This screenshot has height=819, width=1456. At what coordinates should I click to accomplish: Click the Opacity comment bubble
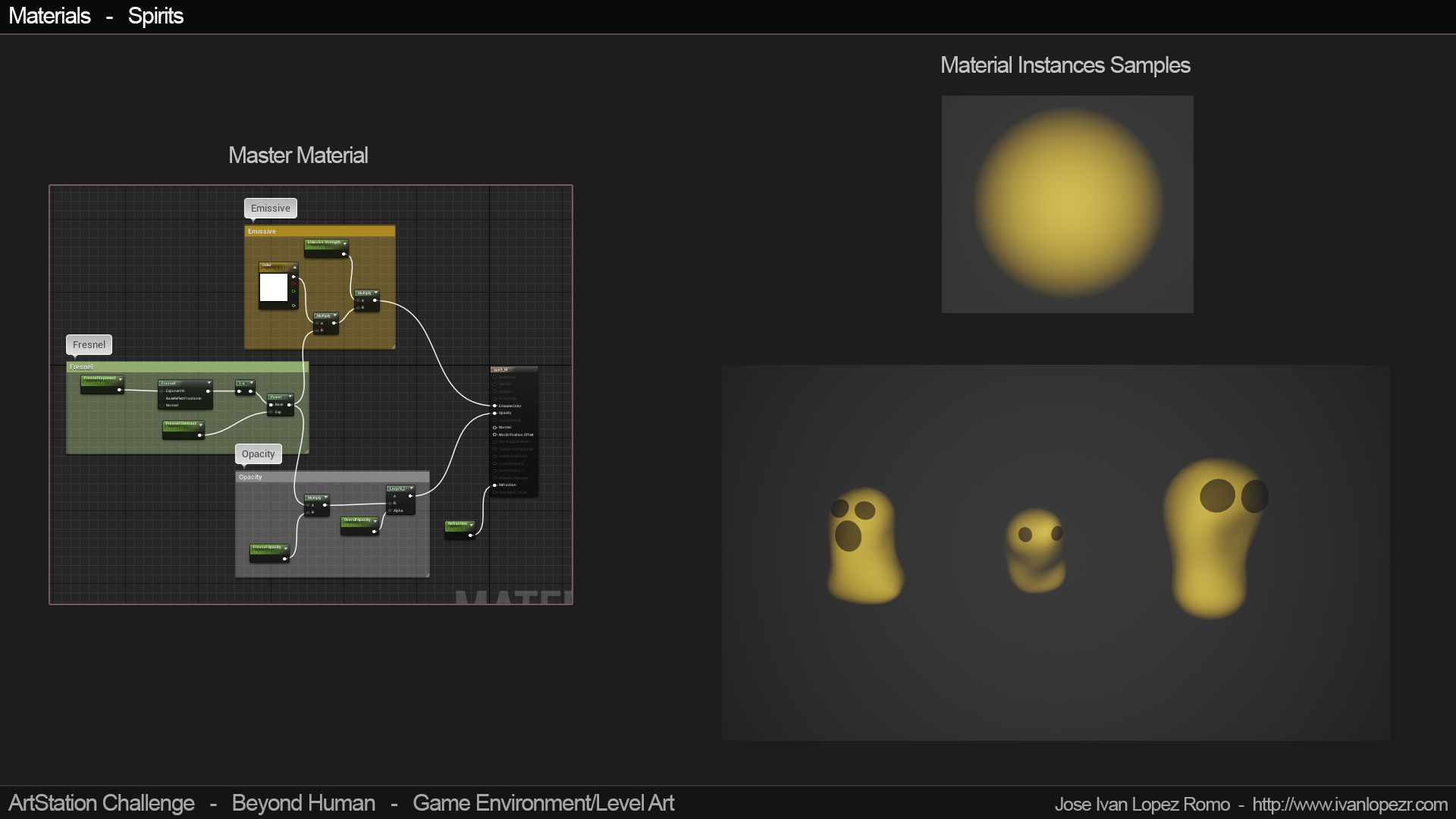(x=259, y=454)
